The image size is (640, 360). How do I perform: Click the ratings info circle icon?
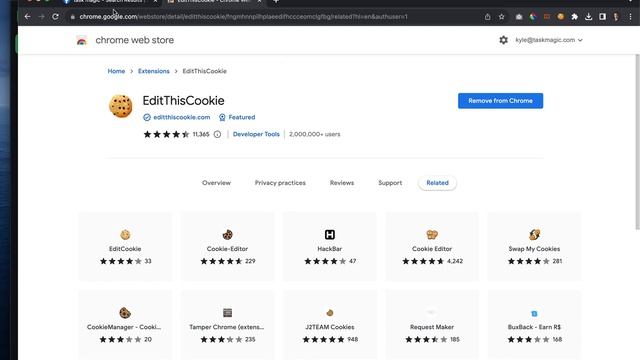(218, 134)
